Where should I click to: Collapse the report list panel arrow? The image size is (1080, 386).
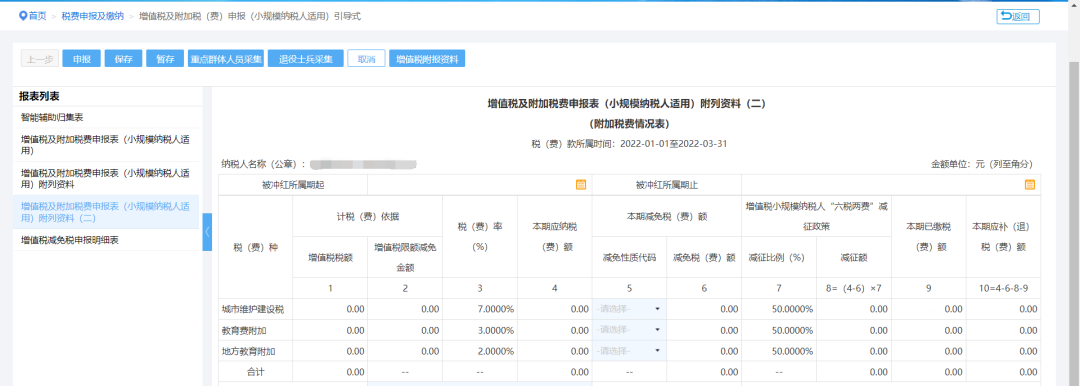(x=207, y=232)
